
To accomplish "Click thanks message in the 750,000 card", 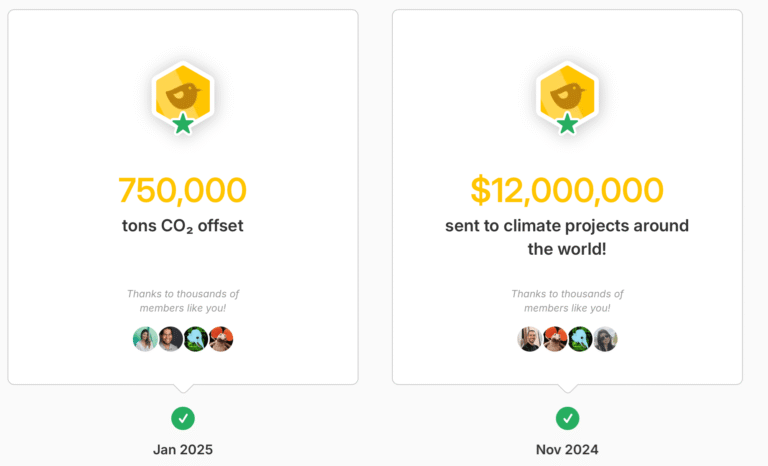I will pos(183,300).
